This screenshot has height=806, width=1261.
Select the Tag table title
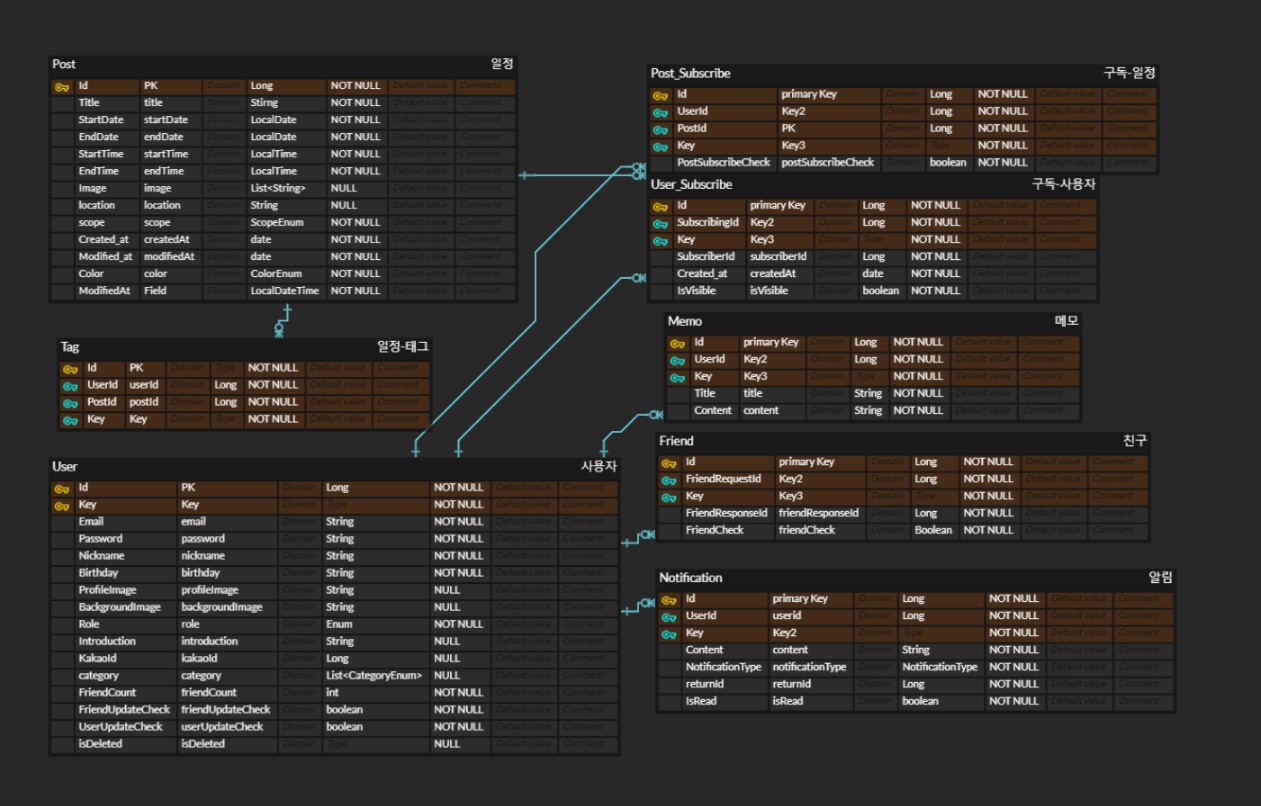coord(70,347)
